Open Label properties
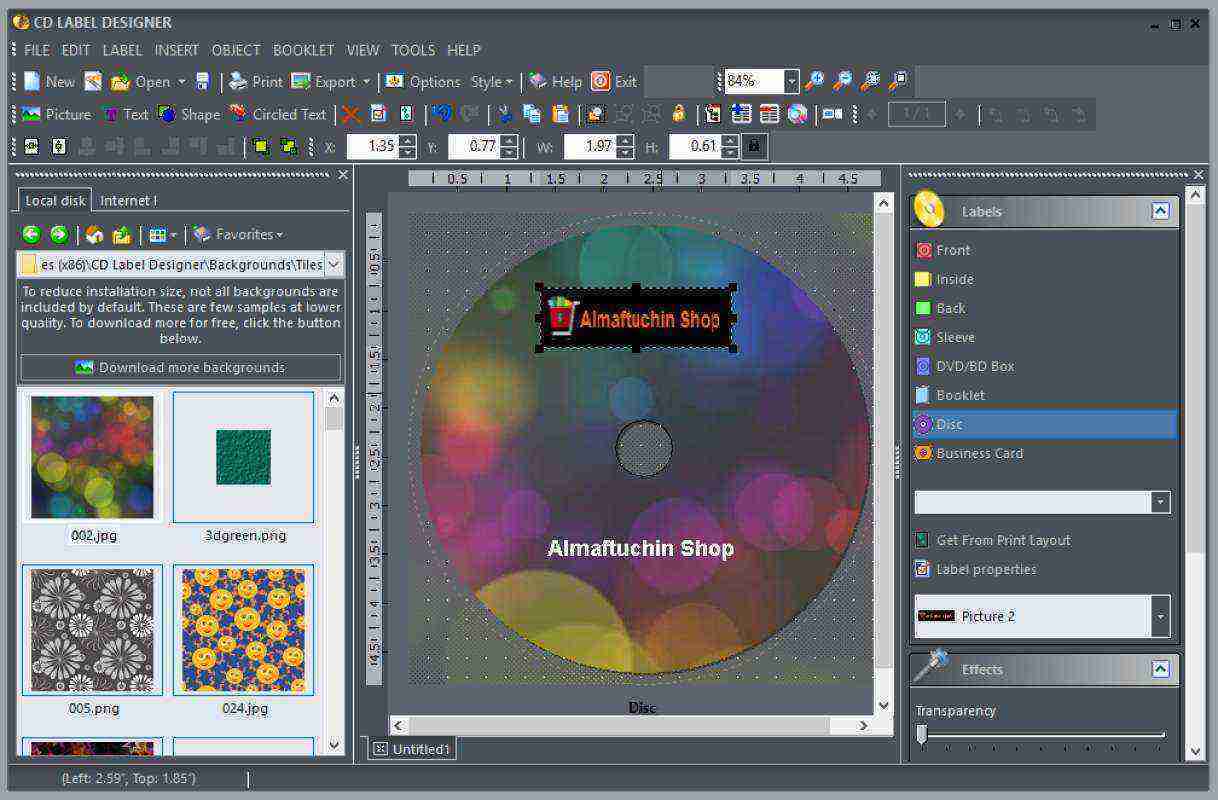The image size is (1218, 800). click(x=975, y=569)
